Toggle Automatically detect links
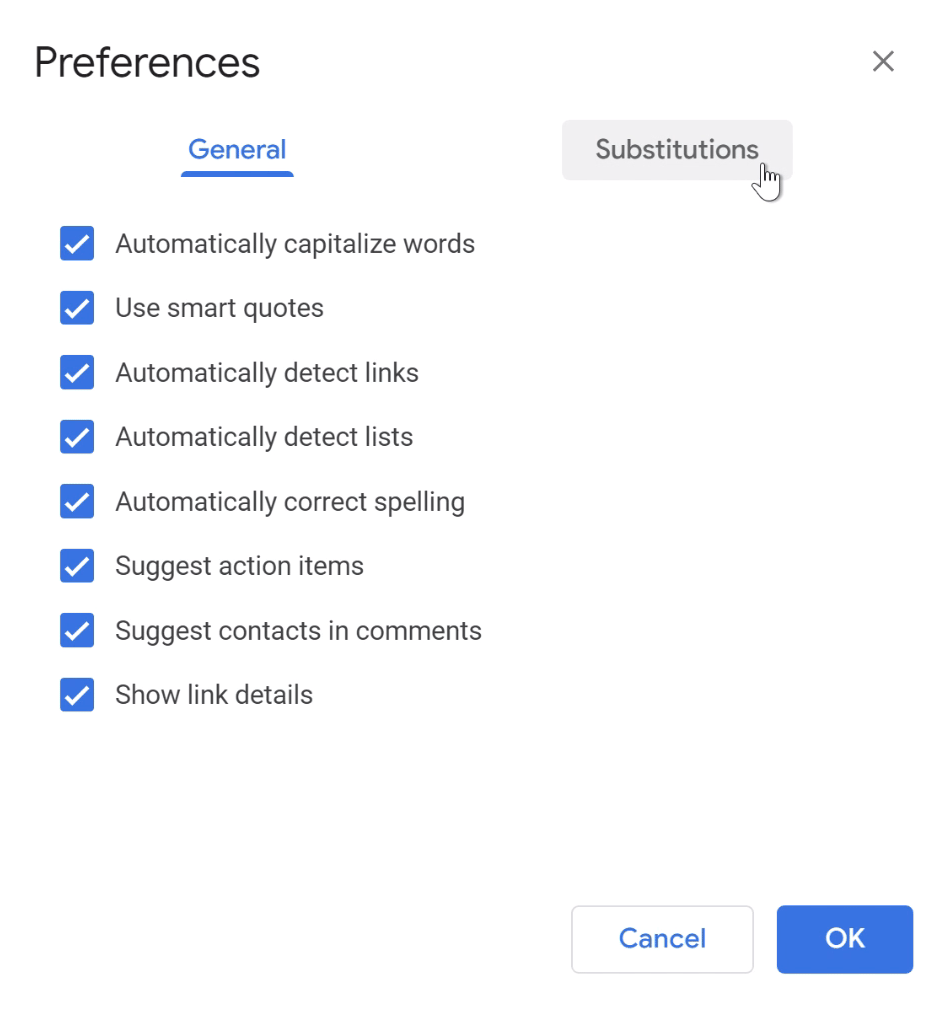This screenshot has height=1010, width=952. [x=77, y=372]
